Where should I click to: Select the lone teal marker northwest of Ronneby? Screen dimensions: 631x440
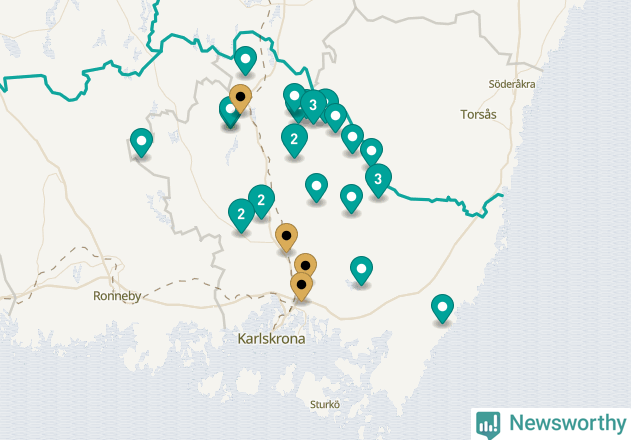(141, 143)
